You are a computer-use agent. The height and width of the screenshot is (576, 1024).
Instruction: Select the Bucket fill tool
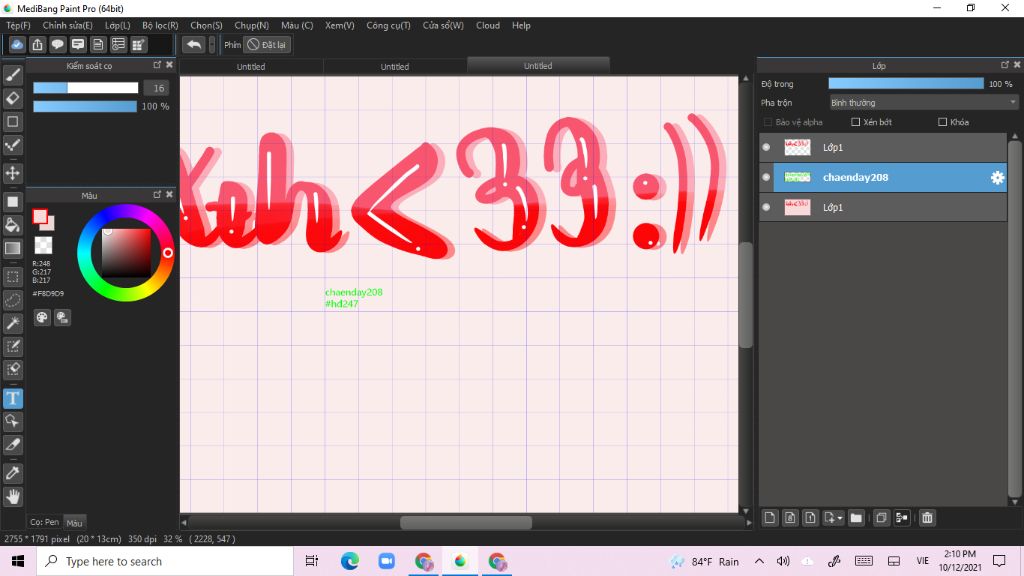tap(12, 225)
